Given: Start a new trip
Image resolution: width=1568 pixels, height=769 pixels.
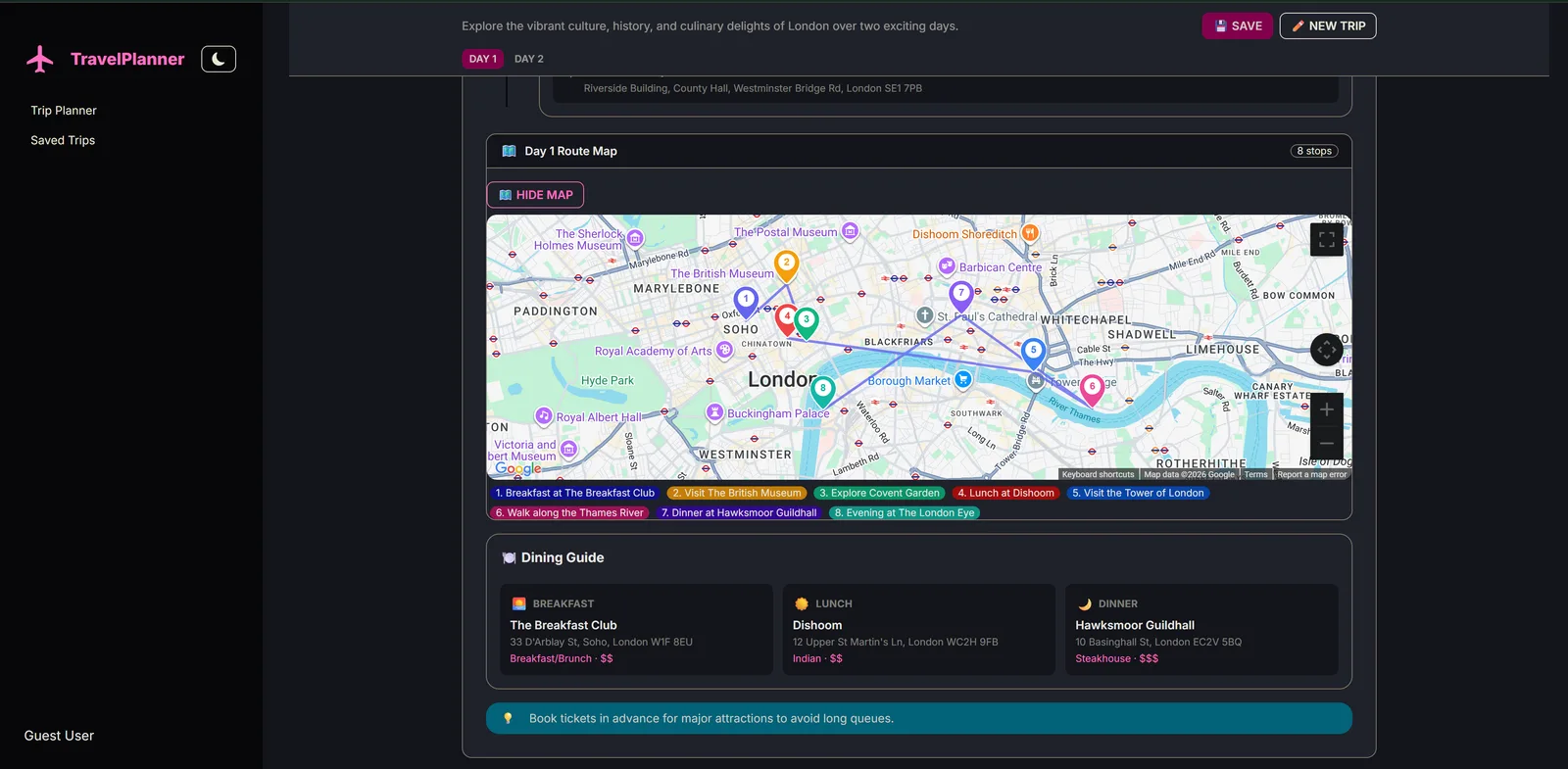Looking at the screenshot, I should (1328, 26).
